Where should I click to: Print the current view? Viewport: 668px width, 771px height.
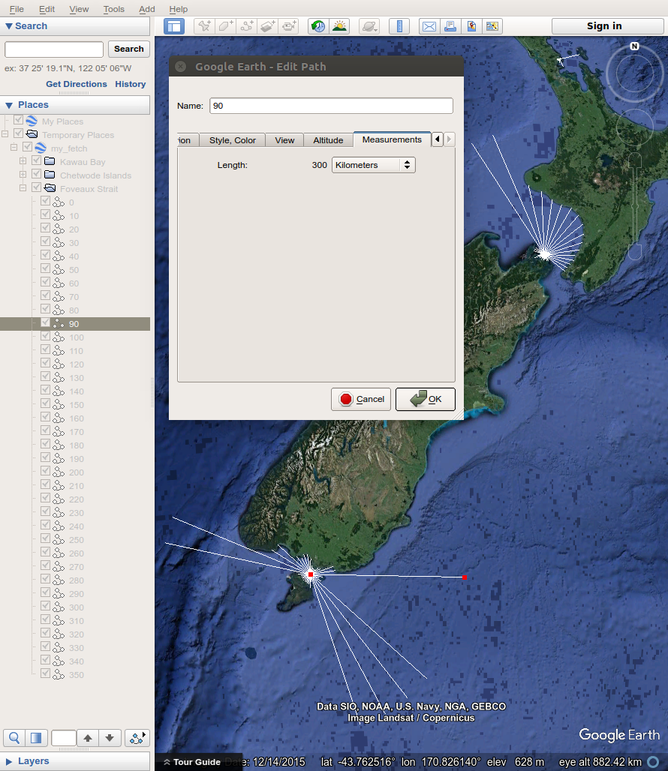(450, 26)
